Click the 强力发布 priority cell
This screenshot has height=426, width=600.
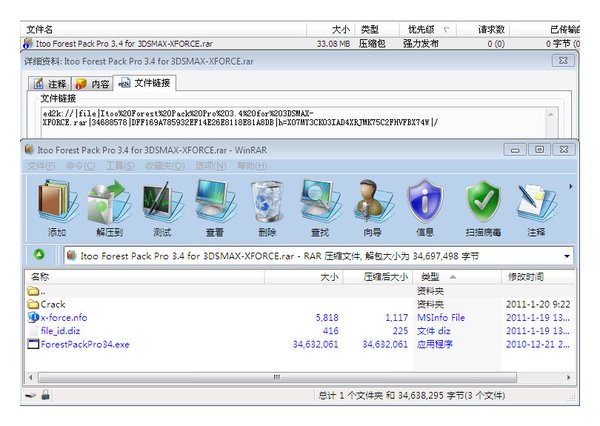pyautogui.click(x=420, y=44)
